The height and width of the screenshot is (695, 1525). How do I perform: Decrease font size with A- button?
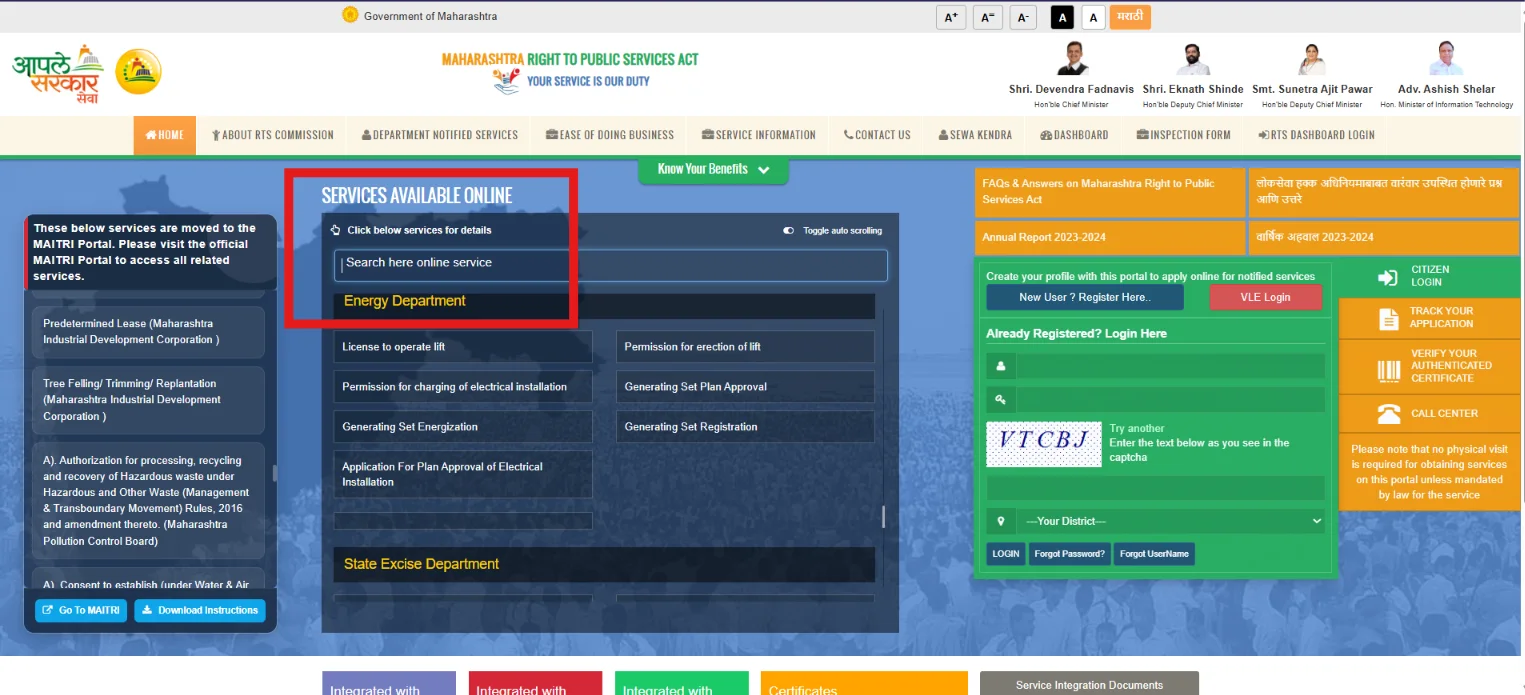(1022, 17)
